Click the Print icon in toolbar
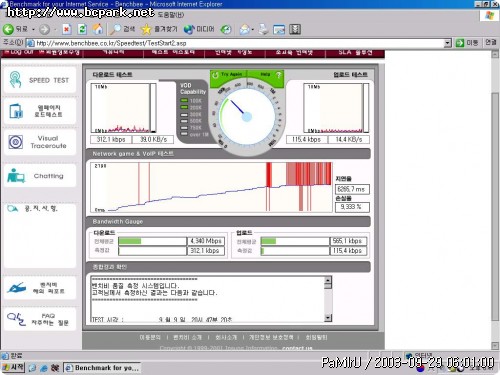 click(x=263, y=29)
